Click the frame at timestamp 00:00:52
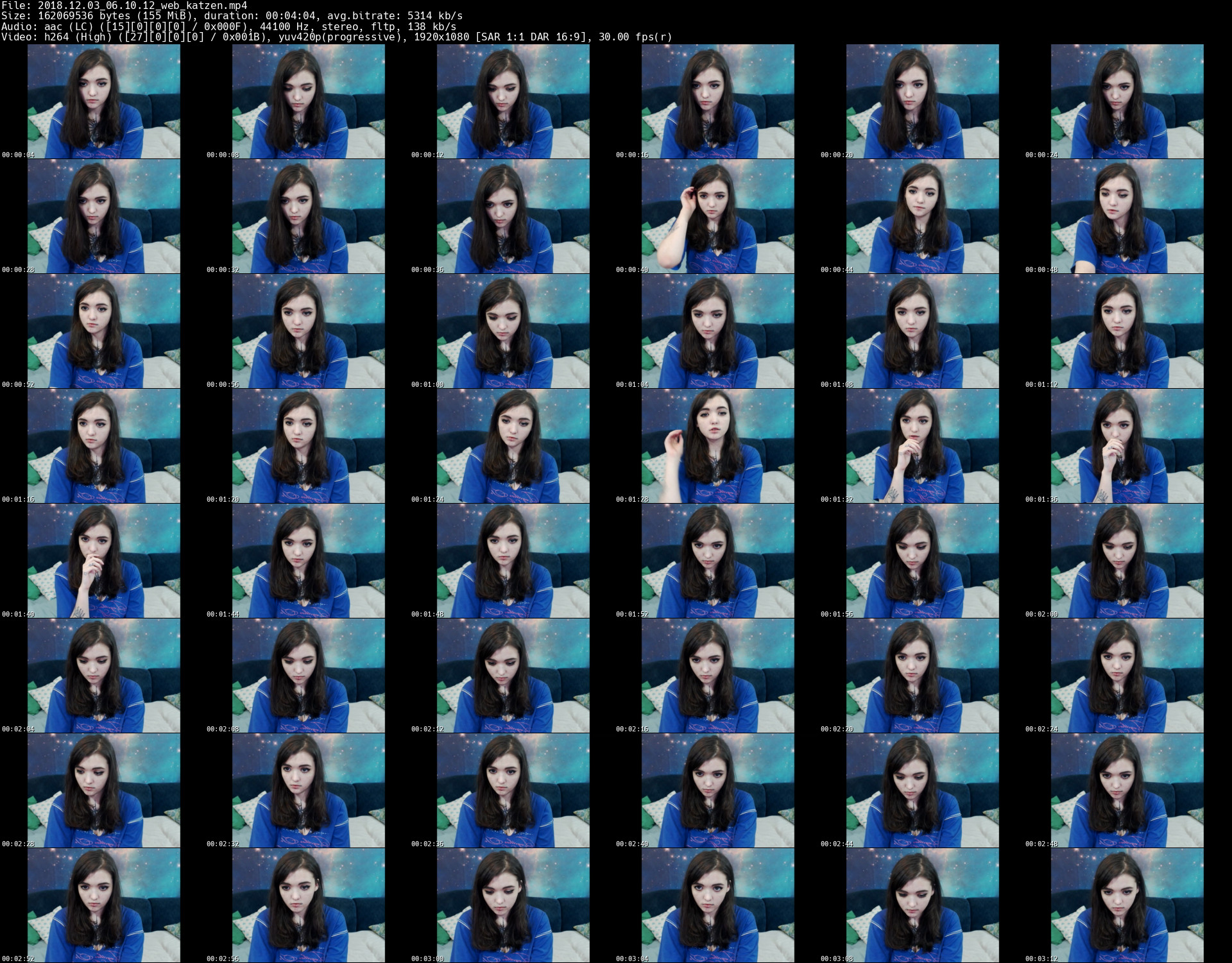Viewport: 1232px width, 963px height. (103, 331)
